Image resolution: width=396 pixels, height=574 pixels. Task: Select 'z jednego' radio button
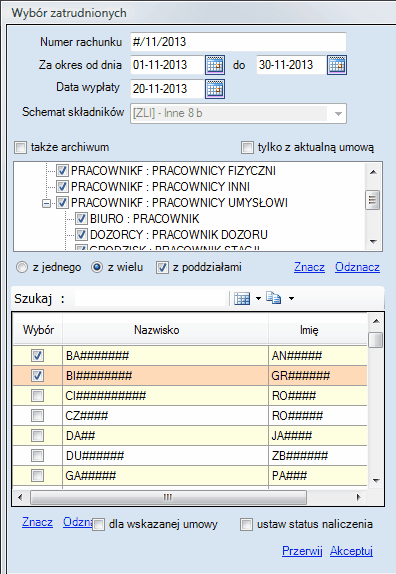coord(22,267)
